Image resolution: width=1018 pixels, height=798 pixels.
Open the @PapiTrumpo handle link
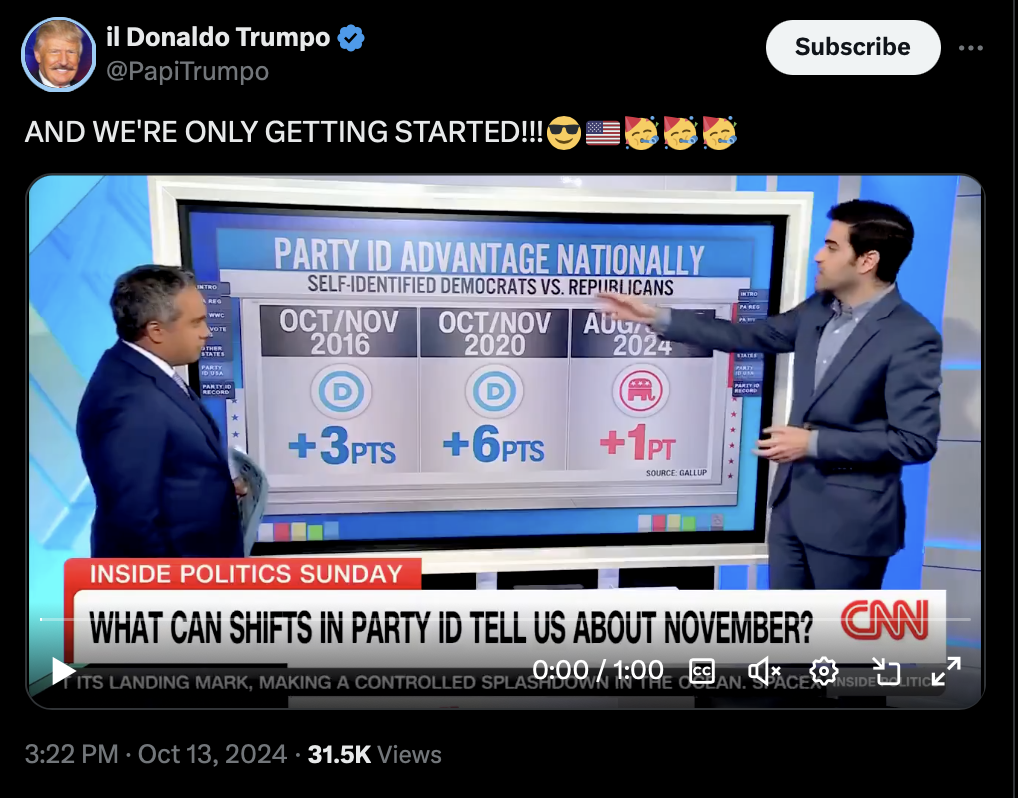187,71
